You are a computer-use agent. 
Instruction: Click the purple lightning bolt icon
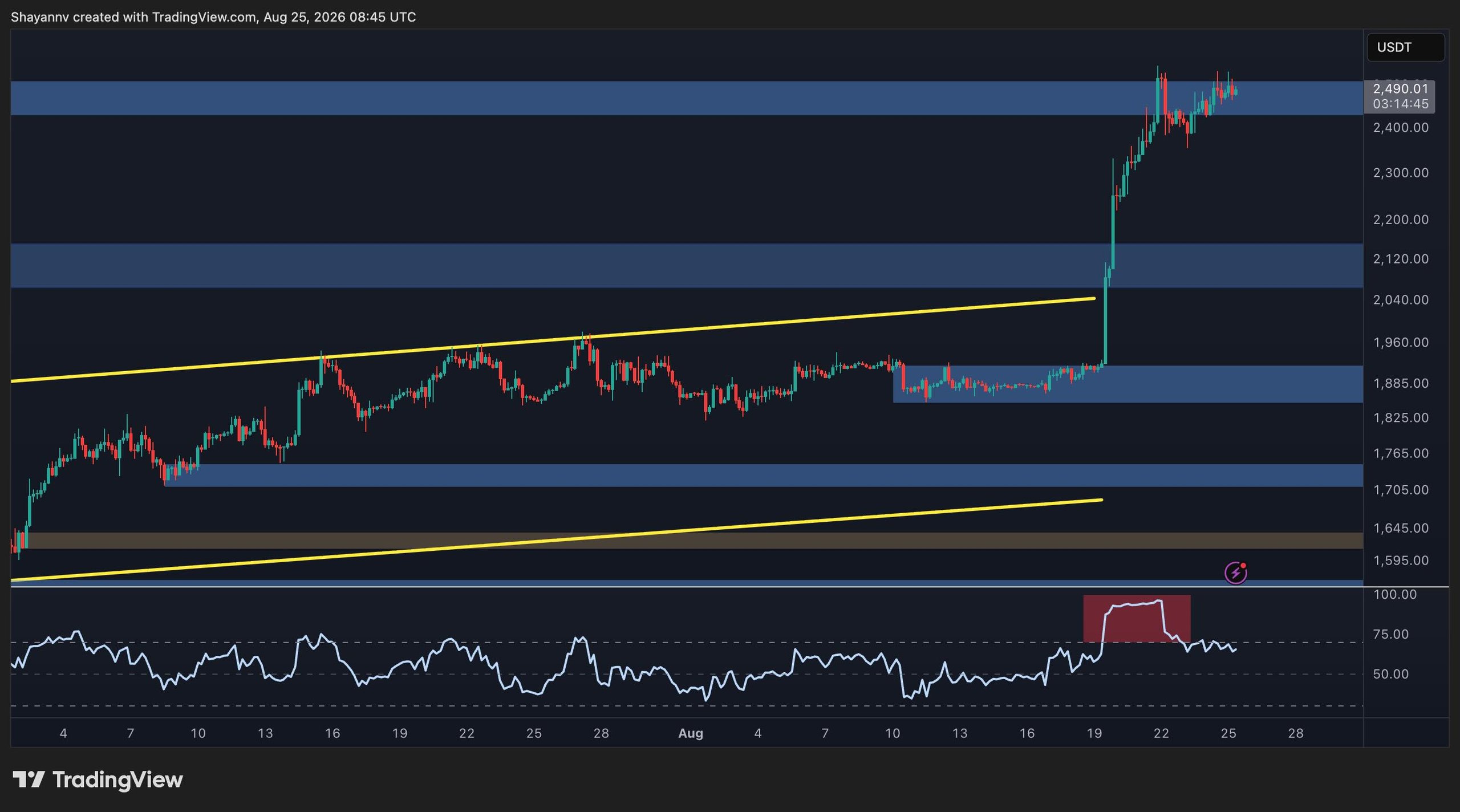(x=1235, y=573)
